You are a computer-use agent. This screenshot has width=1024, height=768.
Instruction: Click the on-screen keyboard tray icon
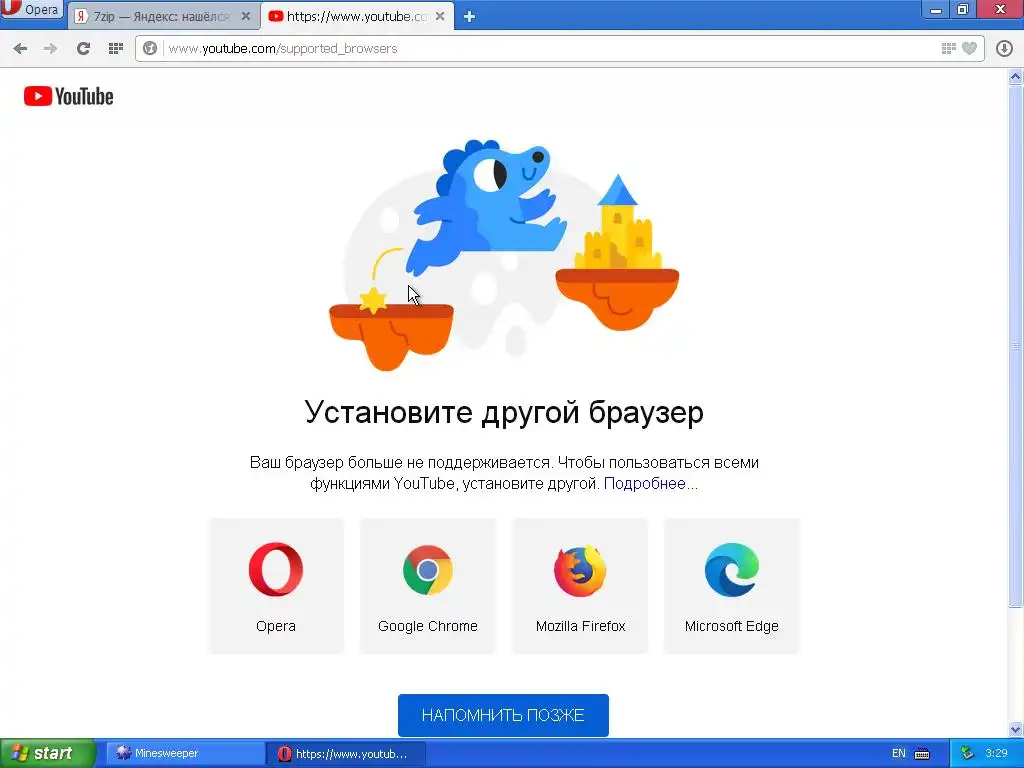point(922,754)
